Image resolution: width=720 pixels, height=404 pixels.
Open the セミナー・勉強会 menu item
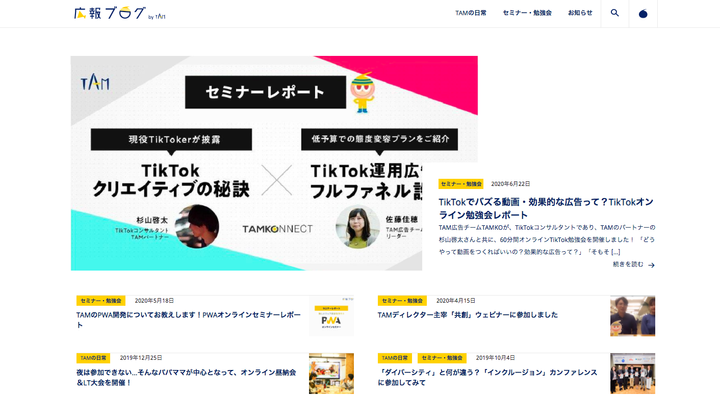527,13
